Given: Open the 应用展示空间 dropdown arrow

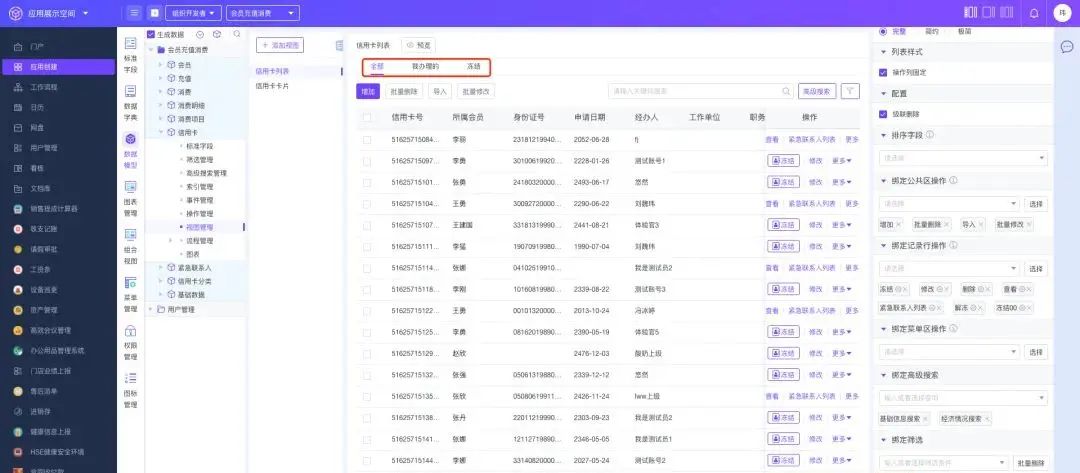Looking at the screenshot, I should (x=85, y=13).
